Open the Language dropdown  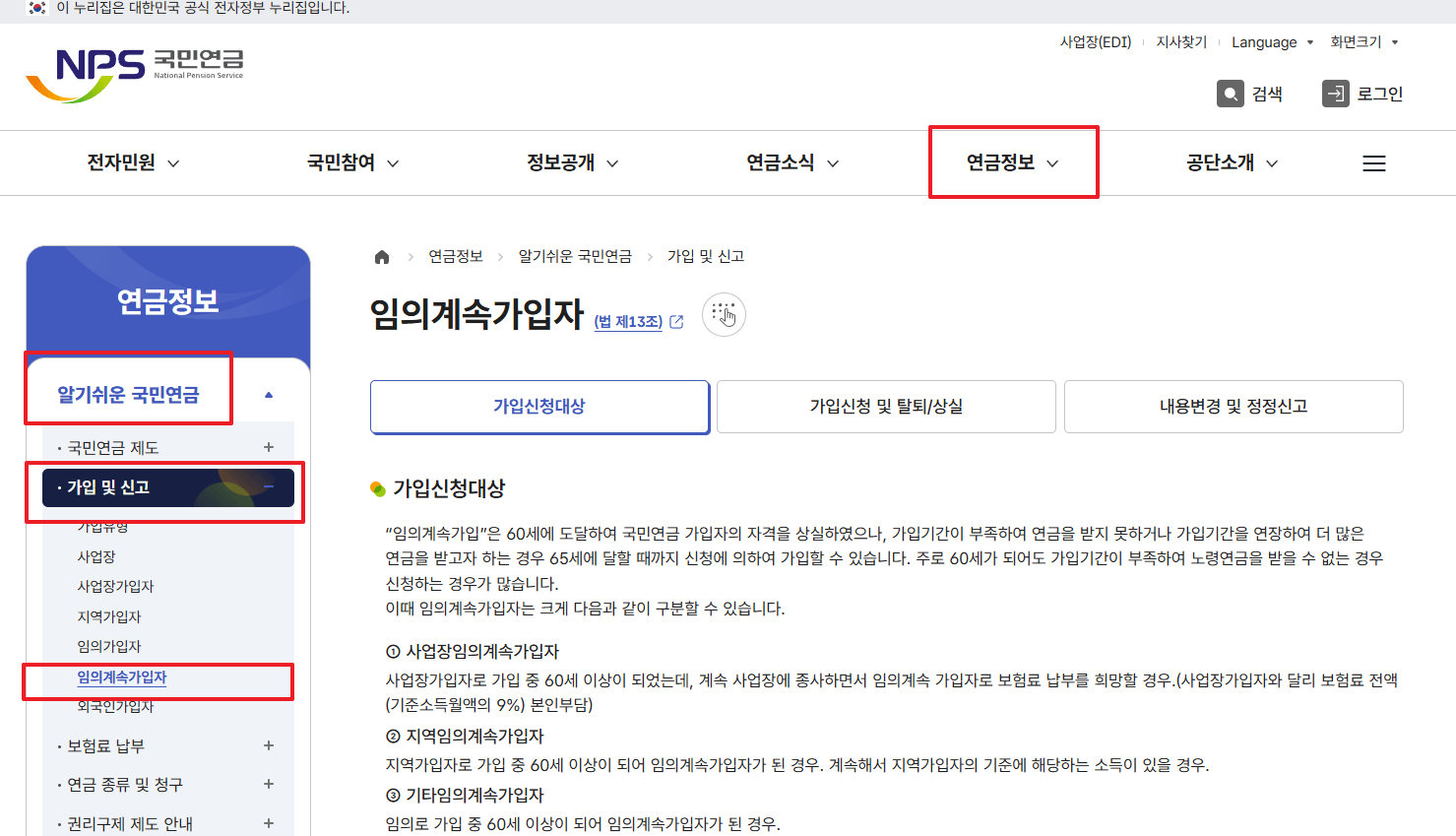(1272, 41)
